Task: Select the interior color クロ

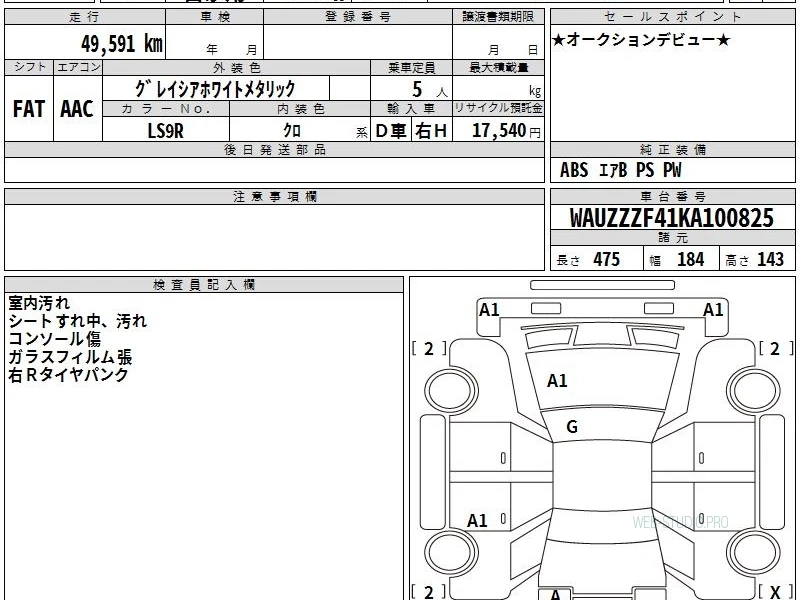Action: click(292, 130)
